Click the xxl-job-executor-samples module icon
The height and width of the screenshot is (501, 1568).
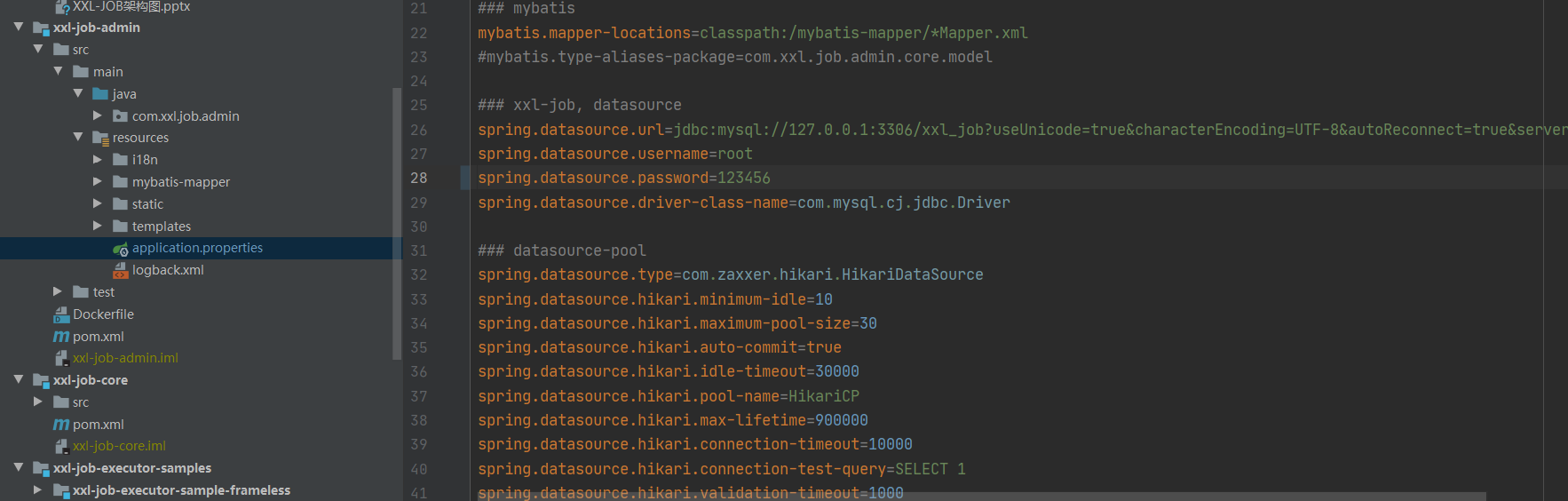(41, 468)
